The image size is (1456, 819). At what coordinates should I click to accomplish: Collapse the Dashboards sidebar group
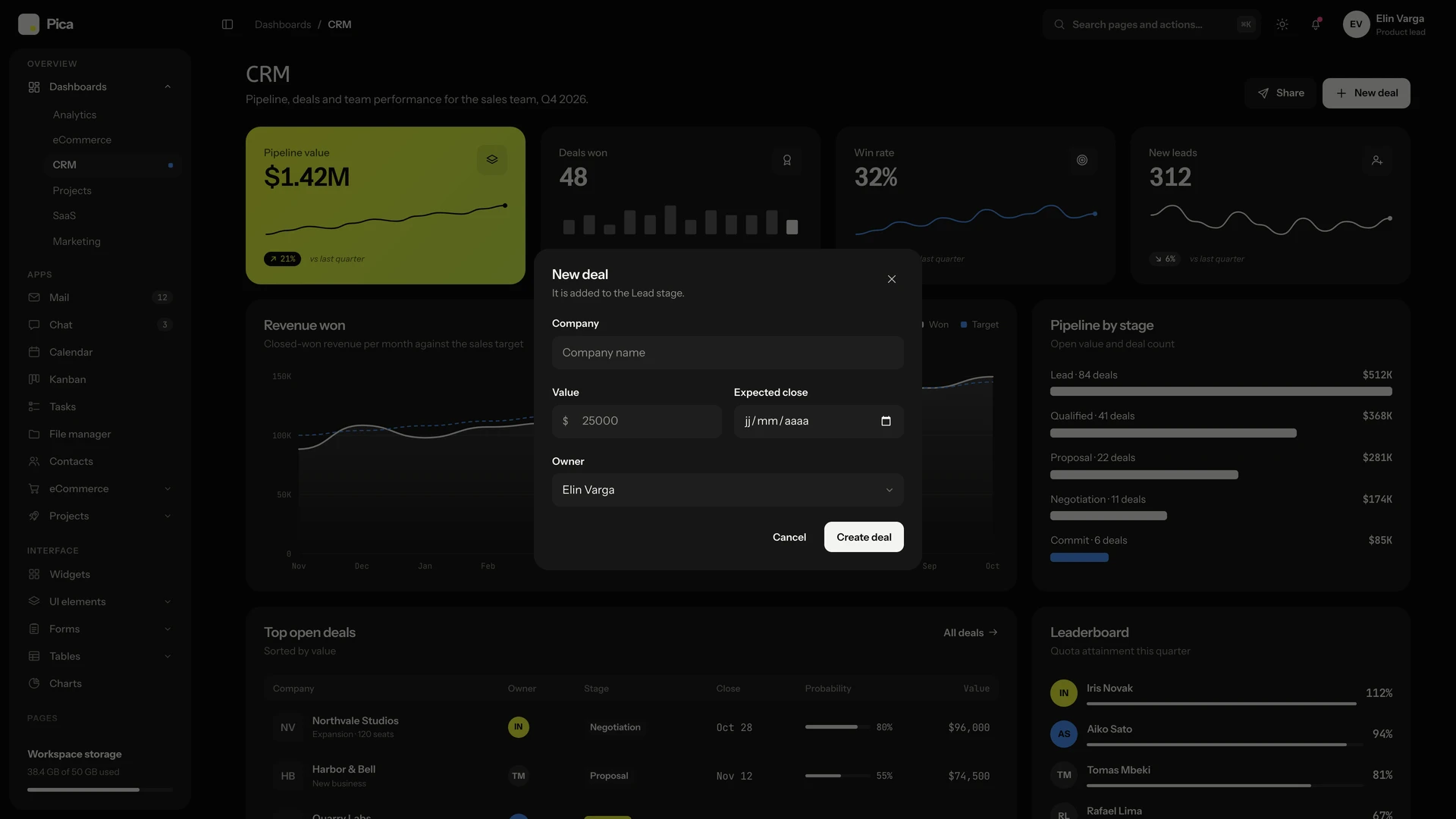click(x=168, y=86)
